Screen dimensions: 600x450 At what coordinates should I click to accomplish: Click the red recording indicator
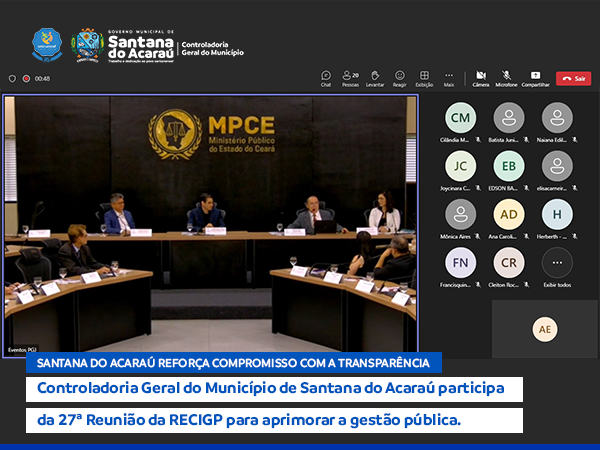(x=26, y=78)
